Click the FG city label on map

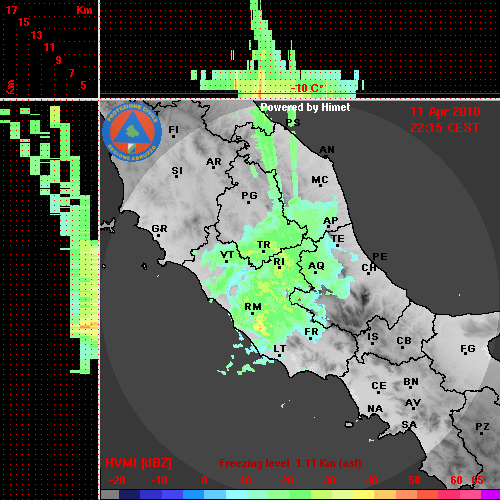tap(468, 349)
